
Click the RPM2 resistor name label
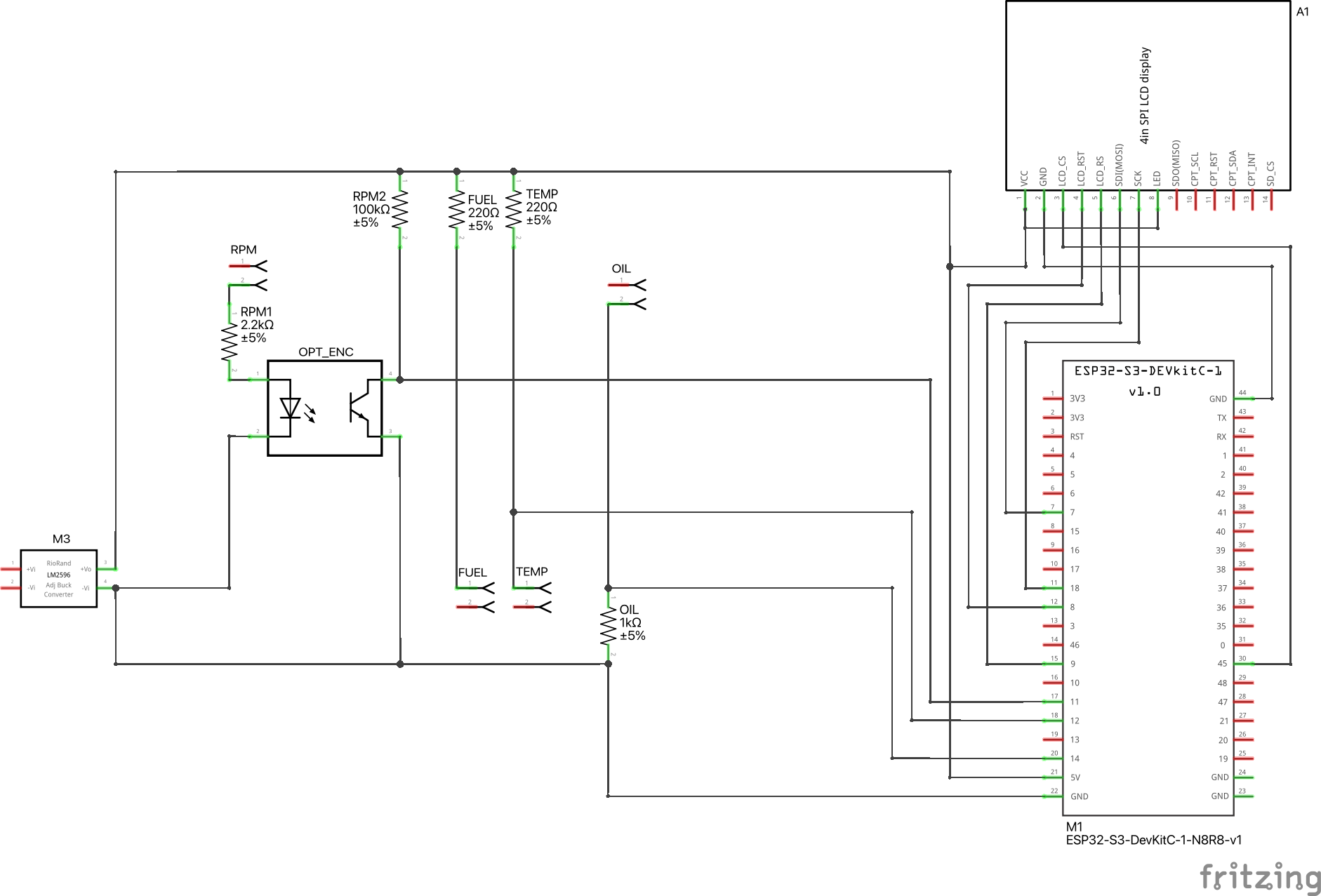point(369,196)
